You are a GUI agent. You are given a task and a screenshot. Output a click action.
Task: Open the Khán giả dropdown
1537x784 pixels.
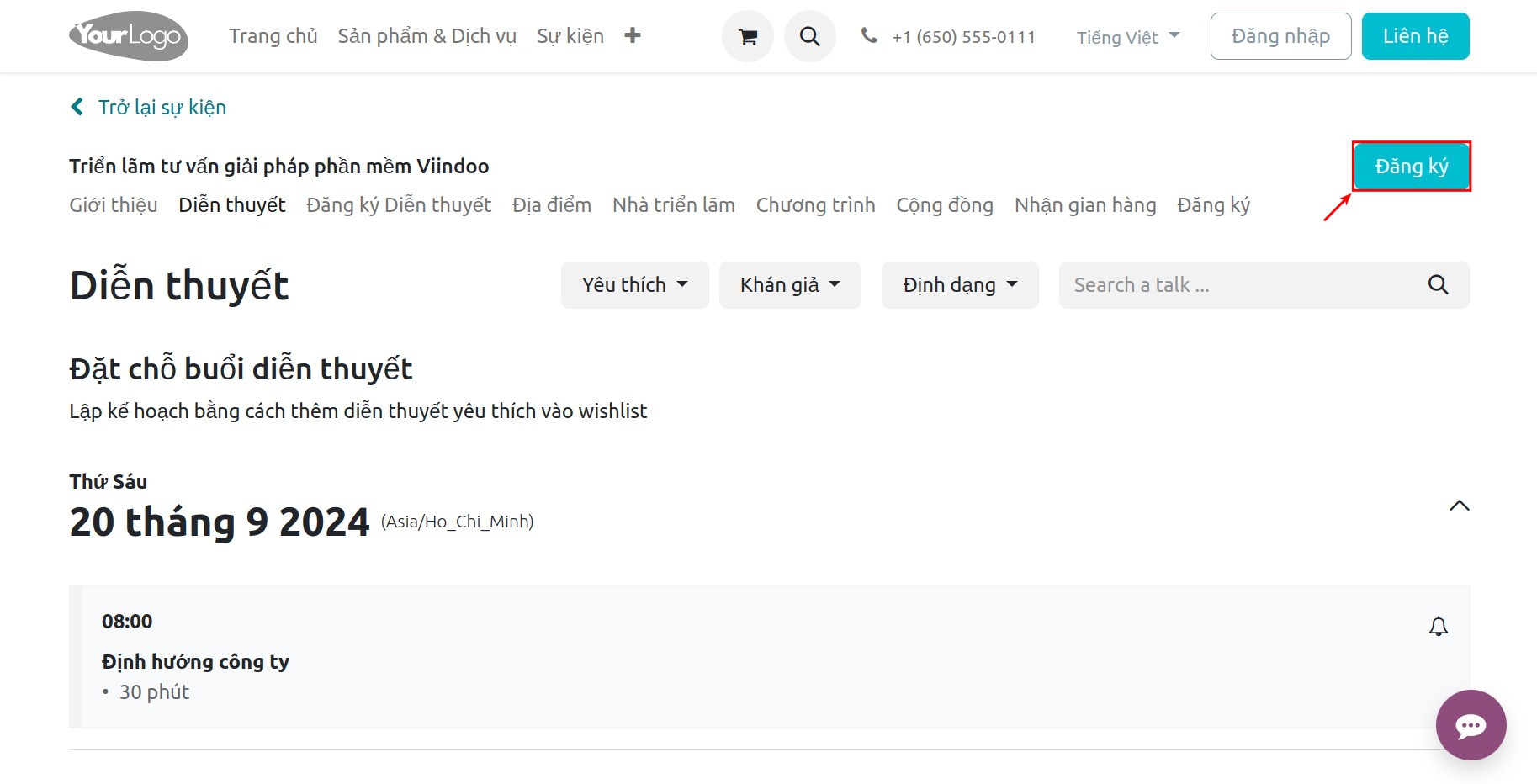pos(790,285)
